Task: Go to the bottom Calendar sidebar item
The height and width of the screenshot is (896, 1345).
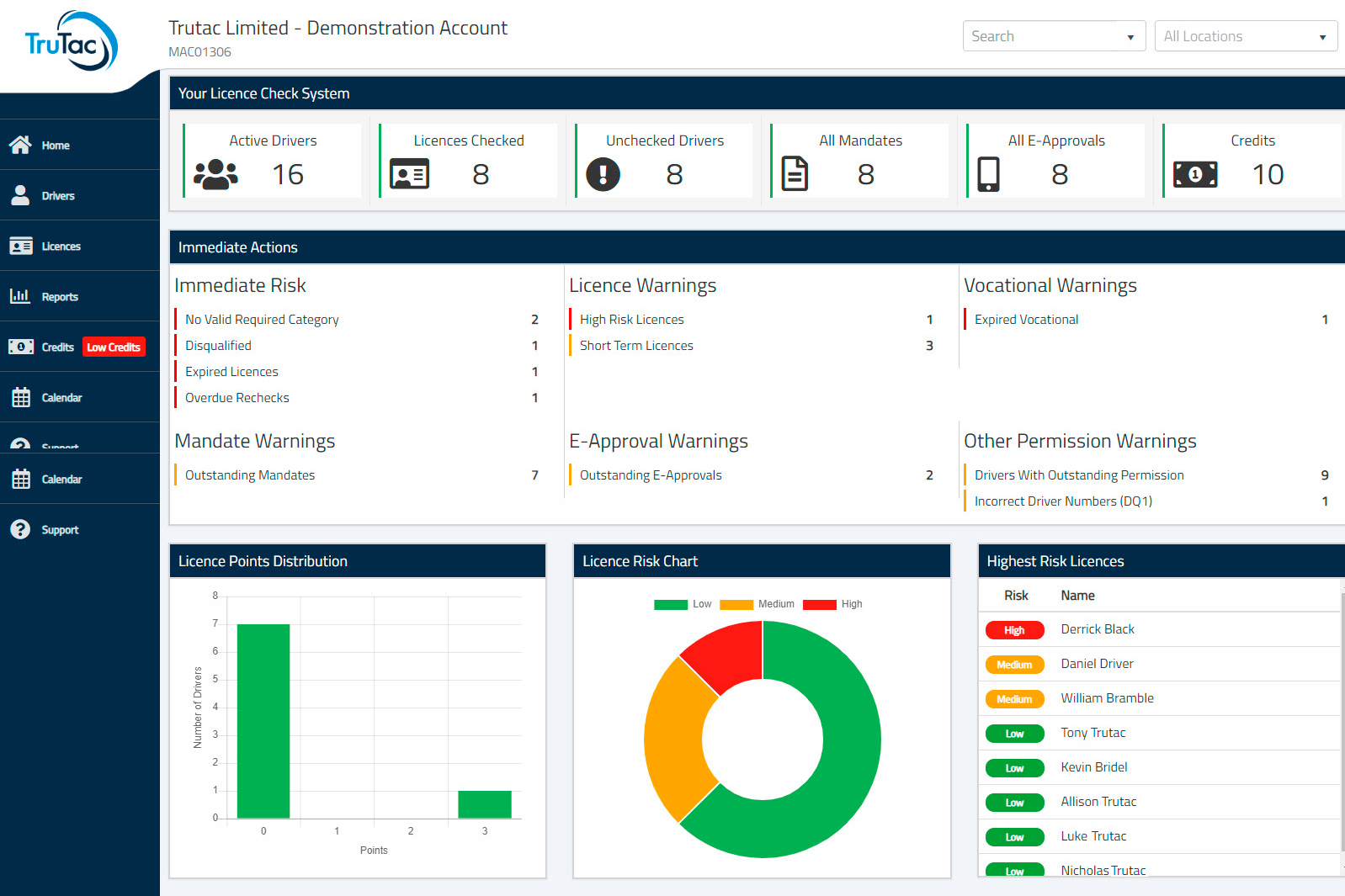Action: pyautogui.click(x=61, y=479)
